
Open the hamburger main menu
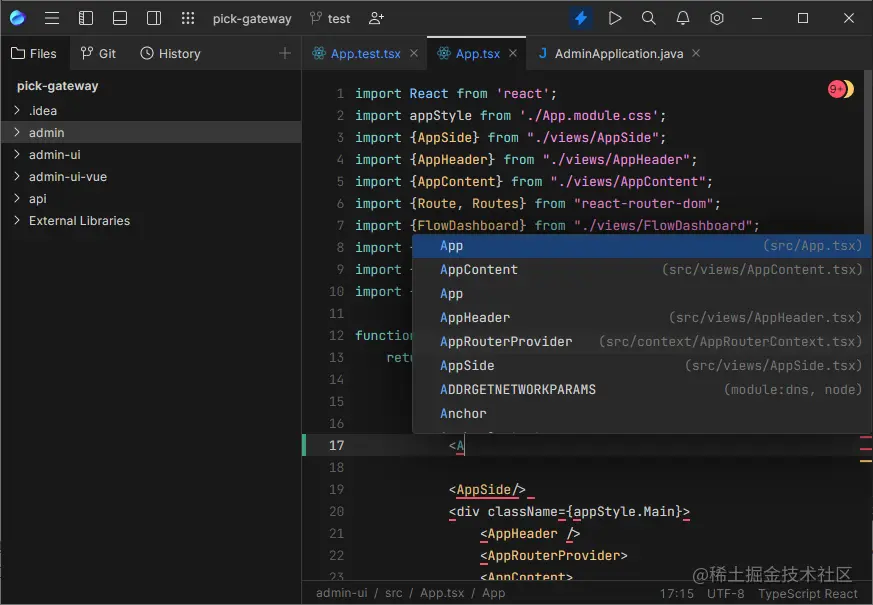click(52, 18)
